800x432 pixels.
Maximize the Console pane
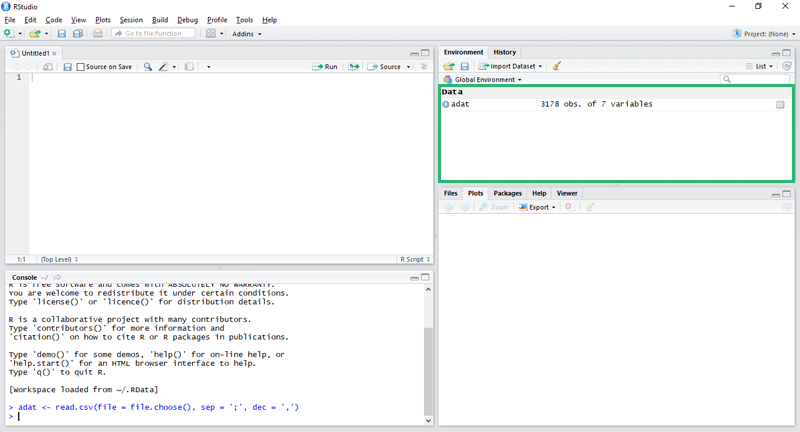(x=425, y=277)
